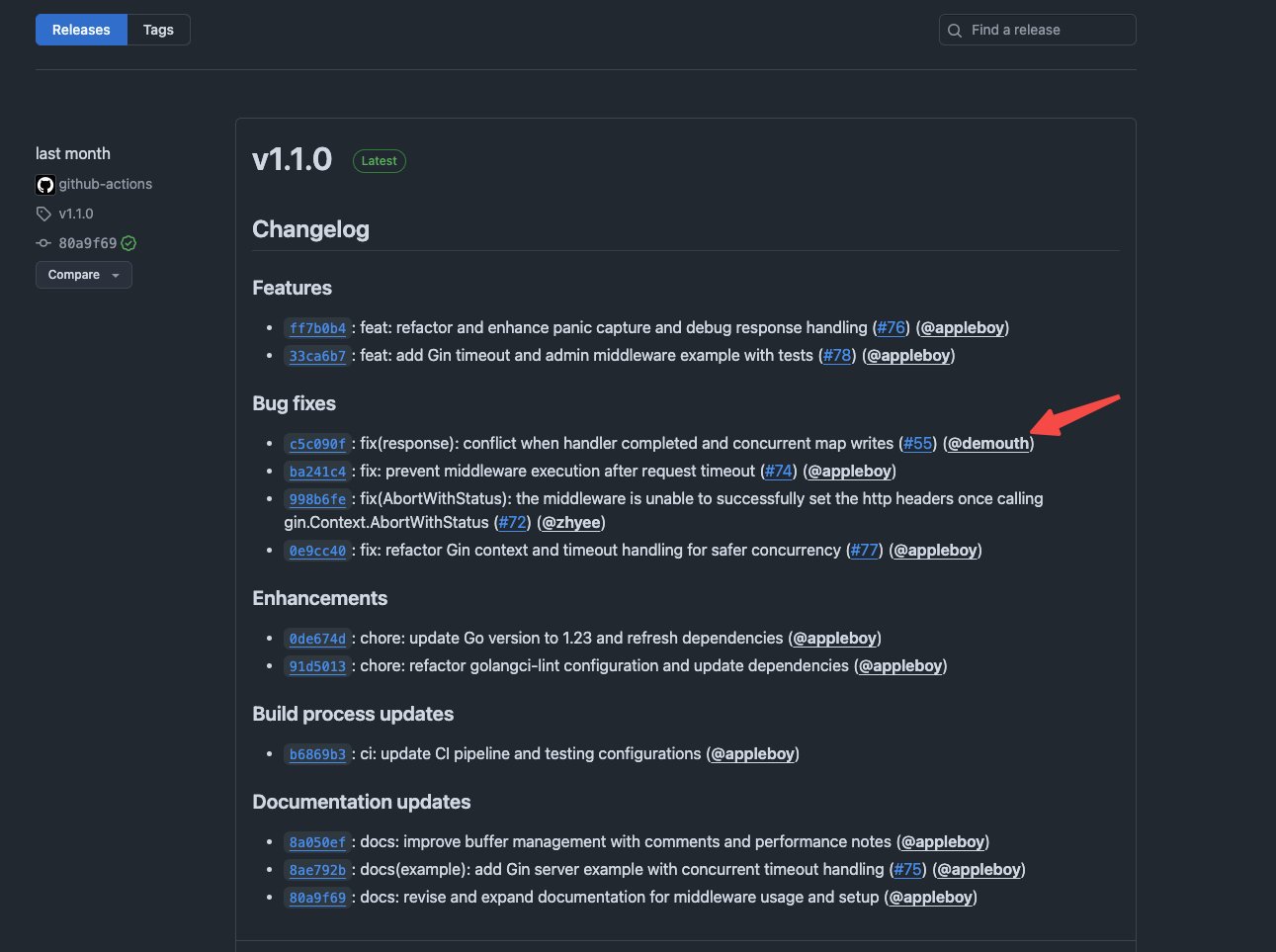1276x952 pixels.
Task: Click the 'last month' release date text
Action: click(x=73, y=153)
